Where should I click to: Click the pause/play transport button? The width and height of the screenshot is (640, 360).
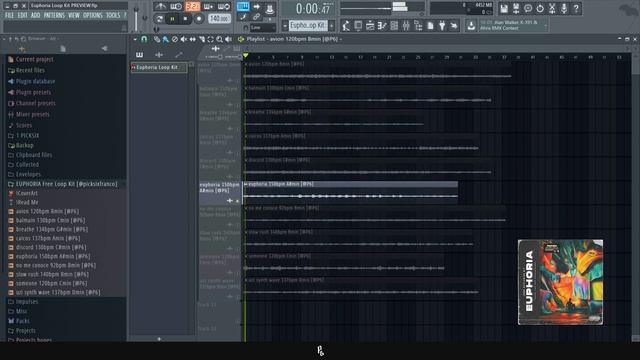[172, 19]
